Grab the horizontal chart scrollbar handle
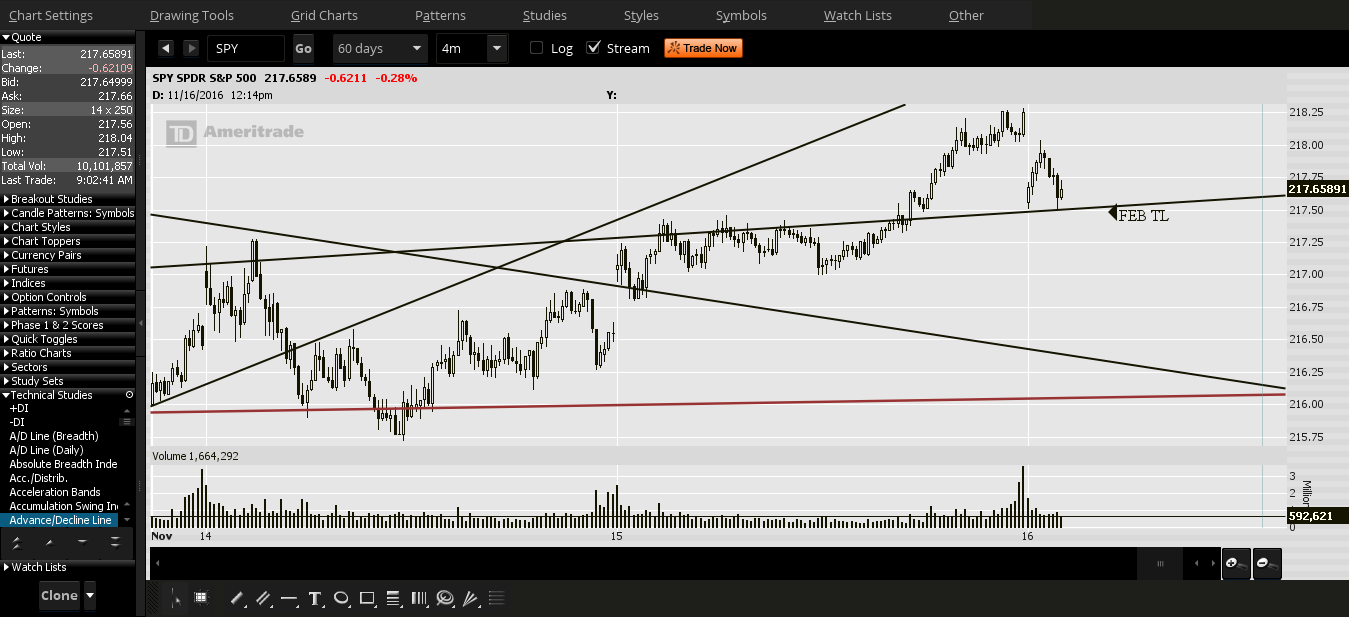 (1160, 564)
